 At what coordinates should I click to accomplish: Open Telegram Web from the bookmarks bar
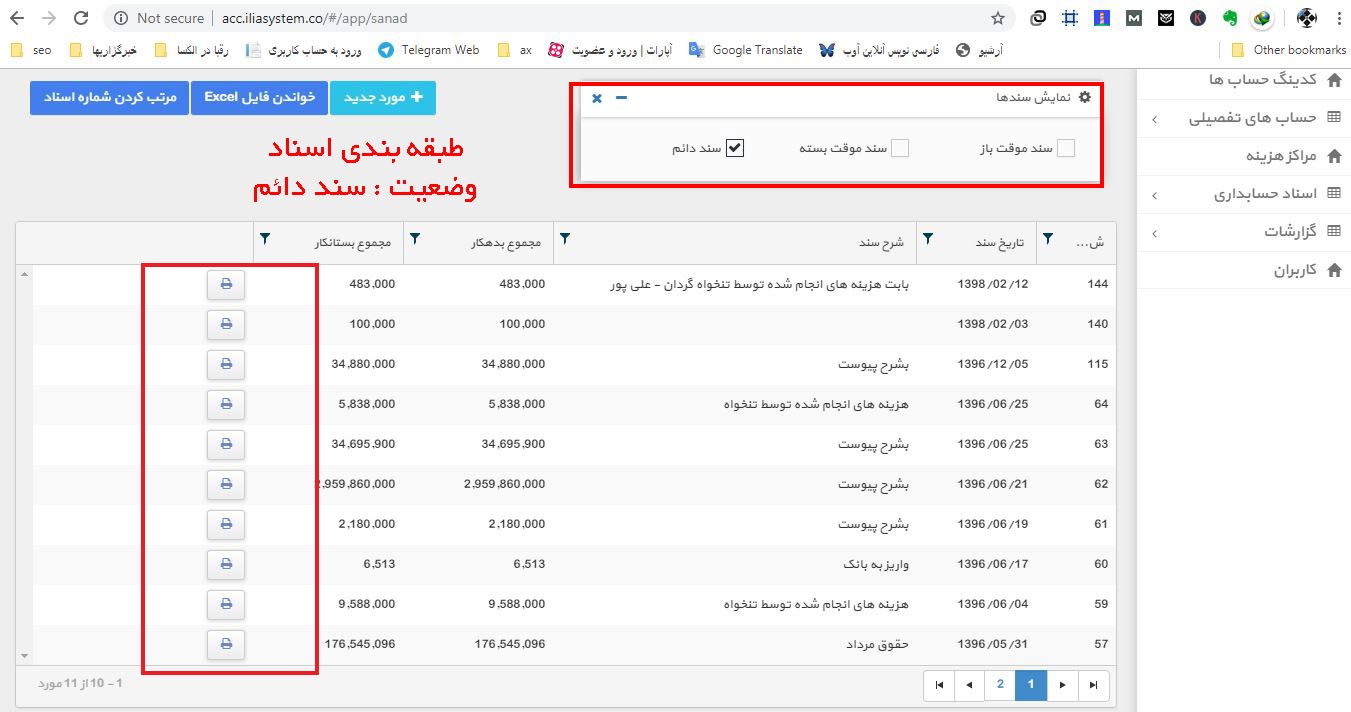[x=428, y=49]
